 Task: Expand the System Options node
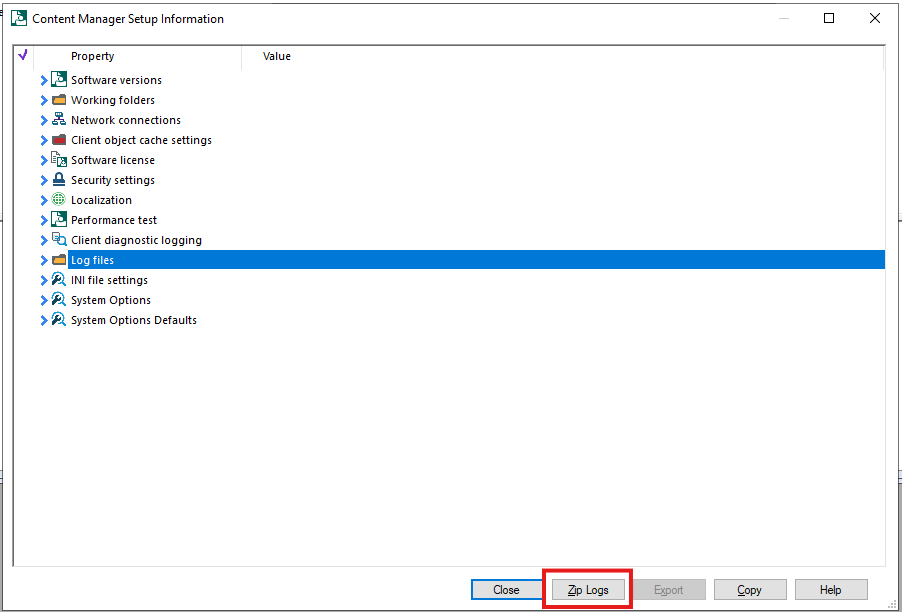point(44,300)
